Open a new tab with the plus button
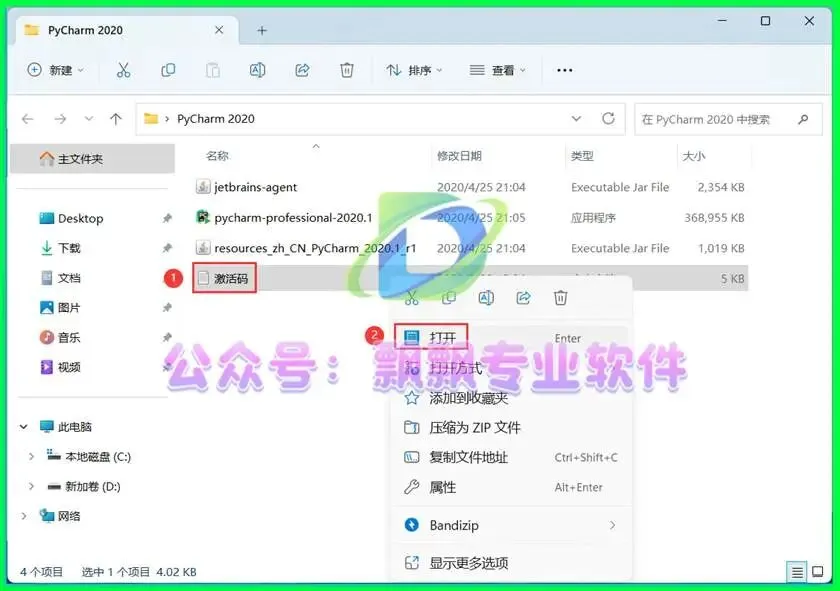This screenshot has width=840, height=591. [262, 31]
